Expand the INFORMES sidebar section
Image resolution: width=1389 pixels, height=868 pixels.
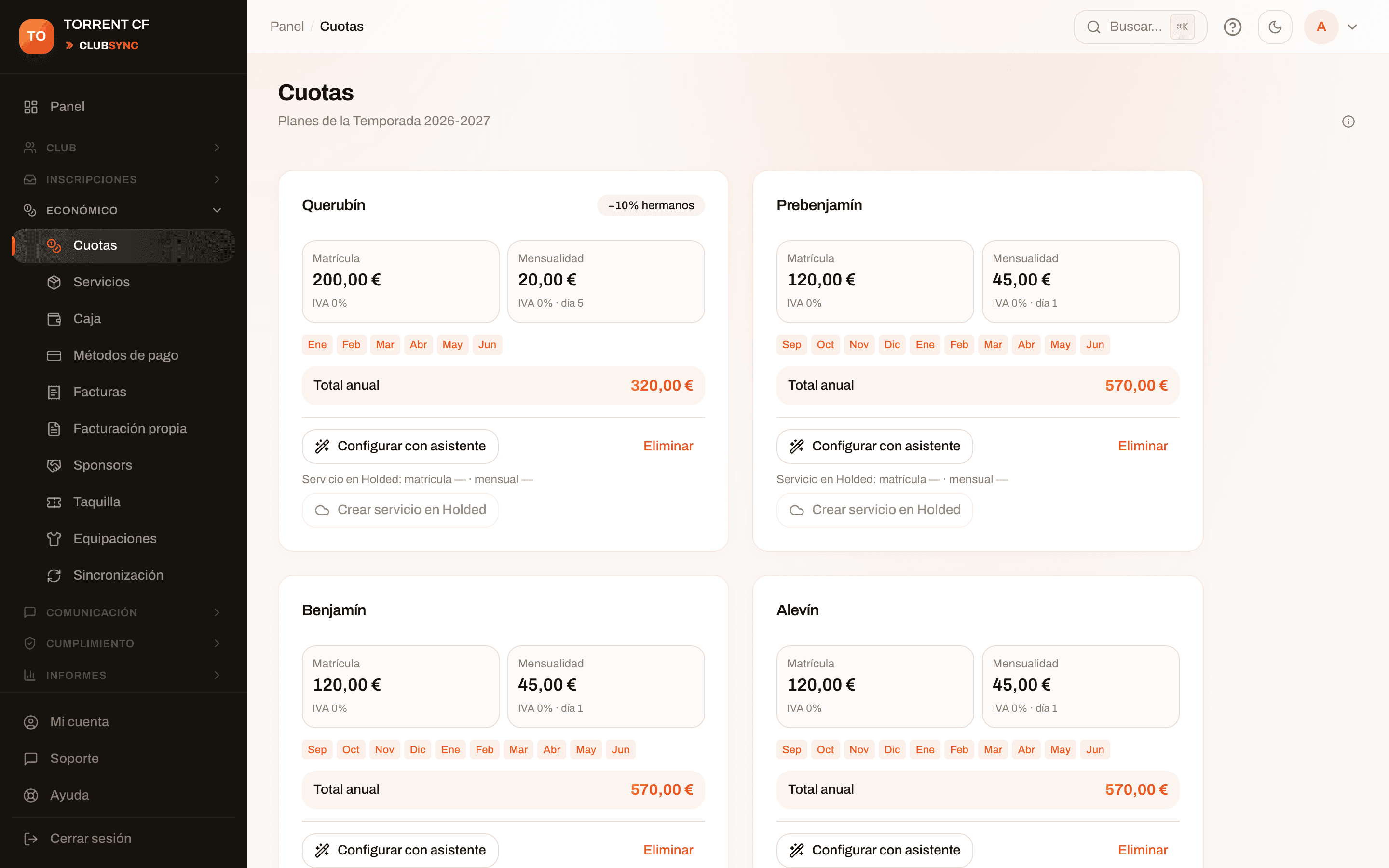(123, 675)
